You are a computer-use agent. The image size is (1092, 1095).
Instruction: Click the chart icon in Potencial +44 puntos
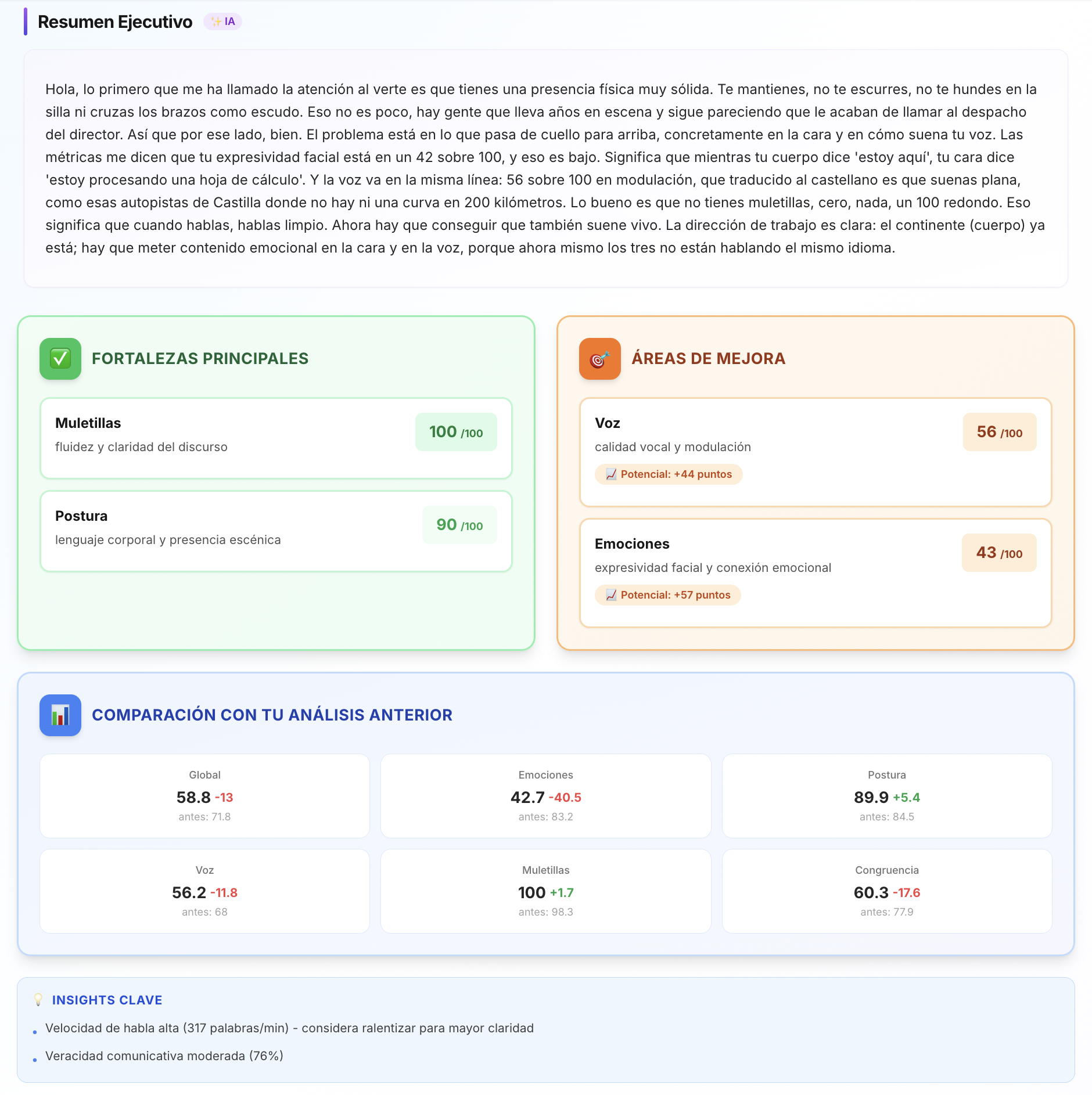(611, 474)
